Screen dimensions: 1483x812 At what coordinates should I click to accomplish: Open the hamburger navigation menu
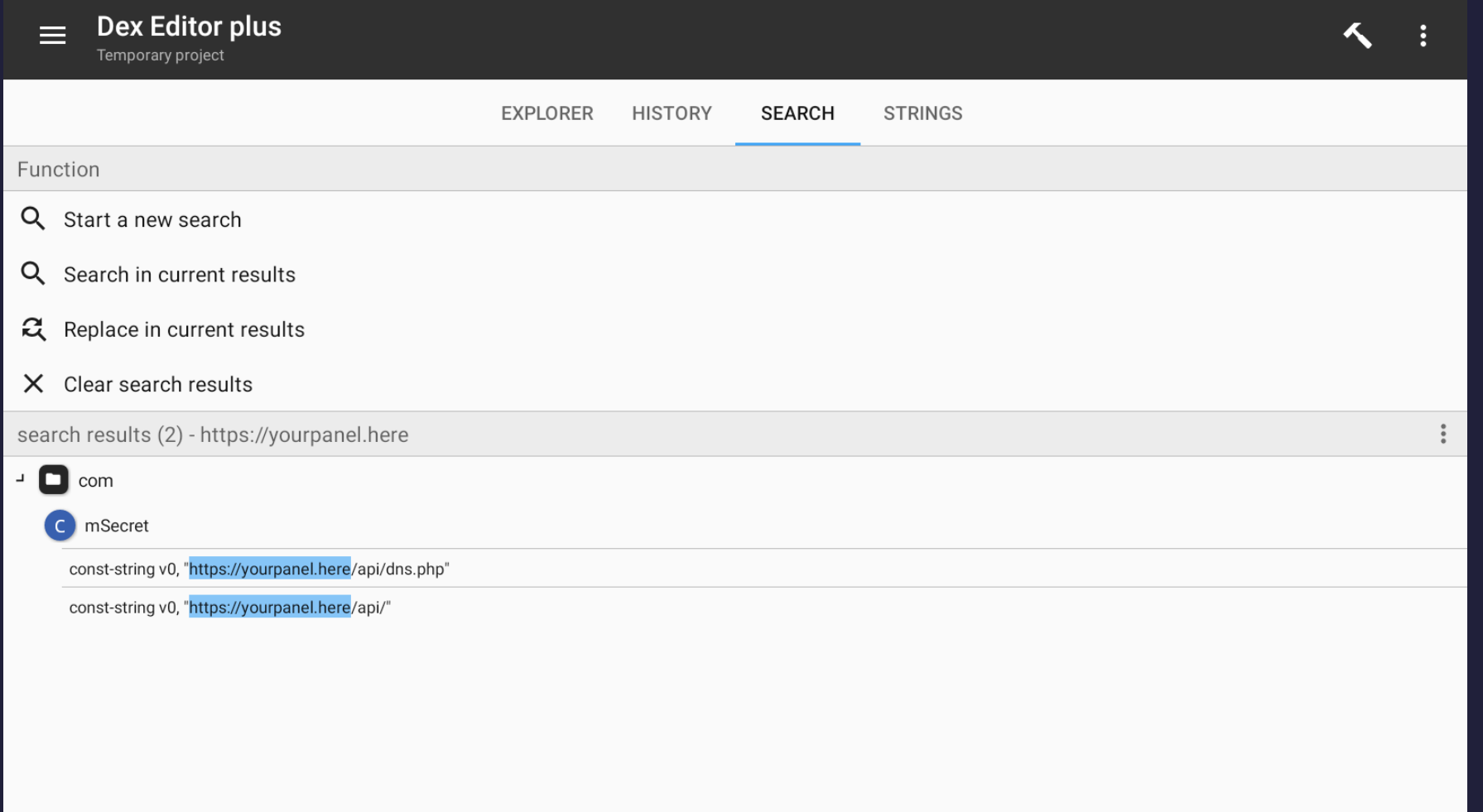52,36
